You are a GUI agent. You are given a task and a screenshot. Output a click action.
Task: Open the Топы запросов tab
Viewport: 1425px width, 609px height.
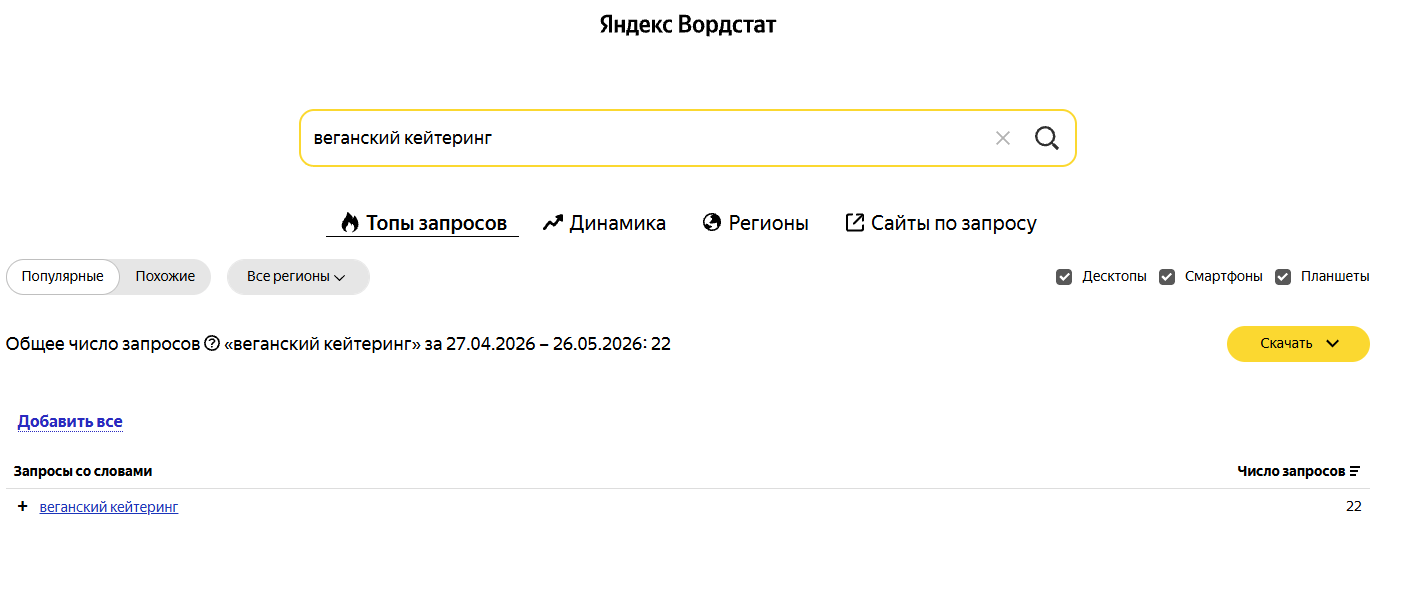coord(422,223)
